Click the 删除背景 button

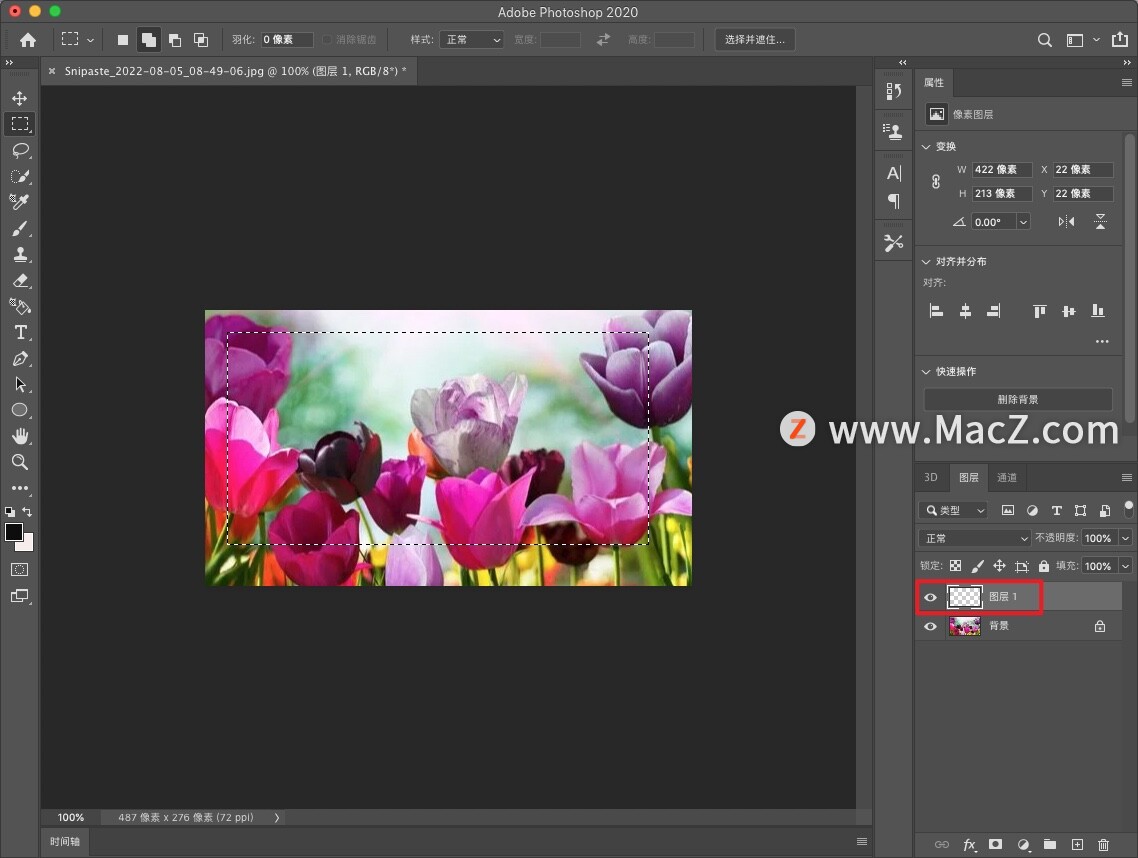point(1018,399)
